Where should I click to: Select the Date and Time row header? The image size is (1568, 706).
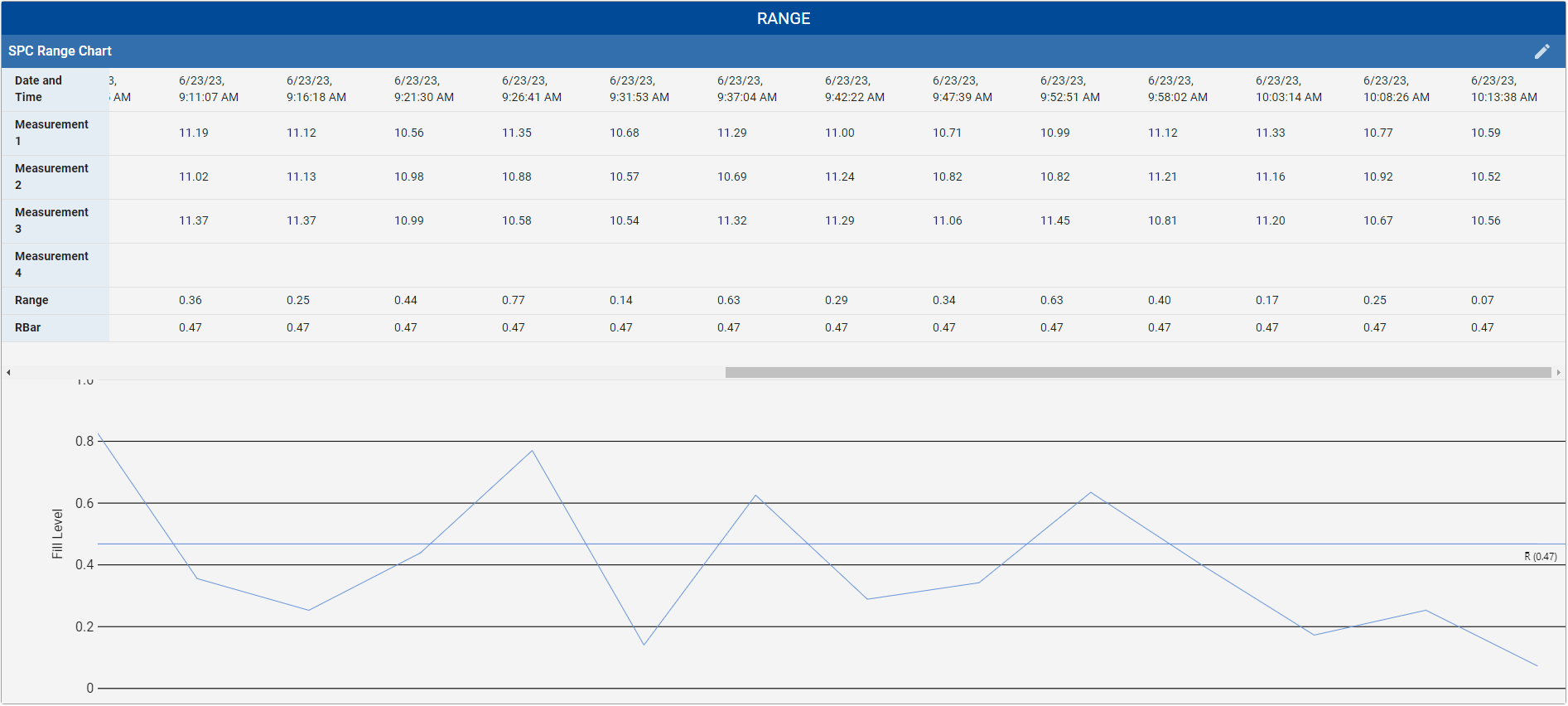tap(38, 89)
